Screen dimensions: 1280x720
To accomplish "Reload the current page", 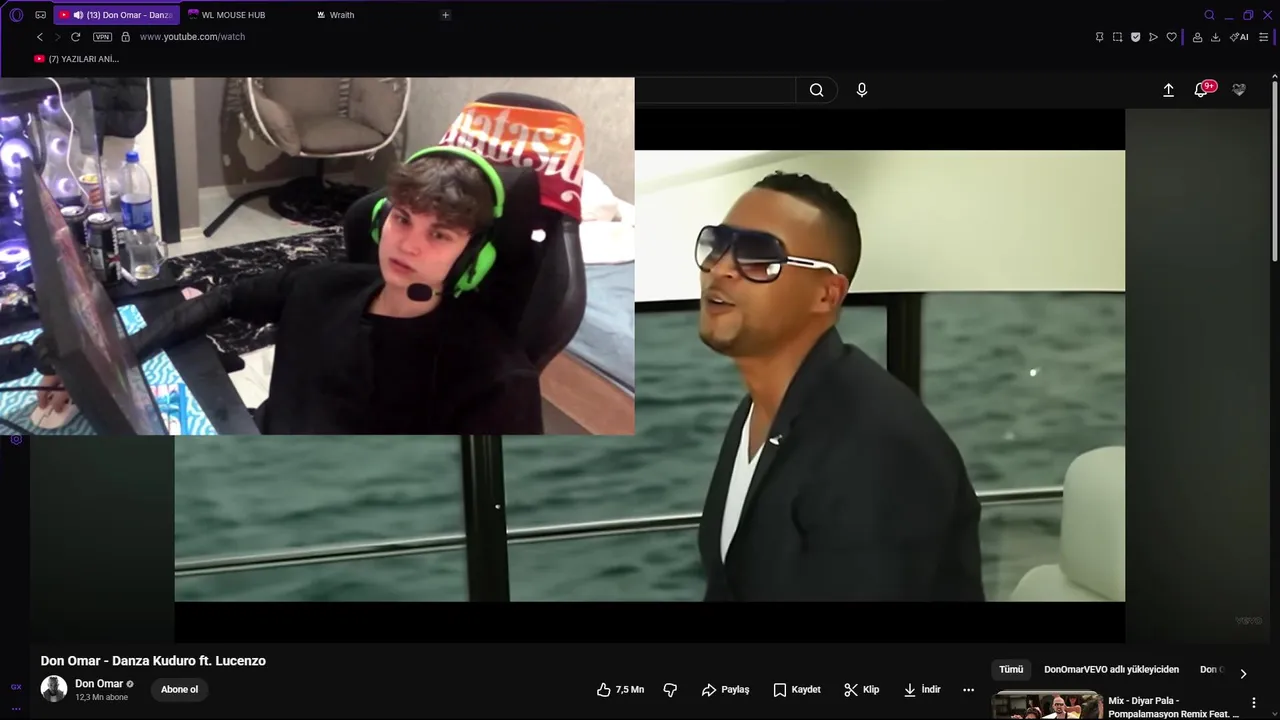I will (75, 37).
